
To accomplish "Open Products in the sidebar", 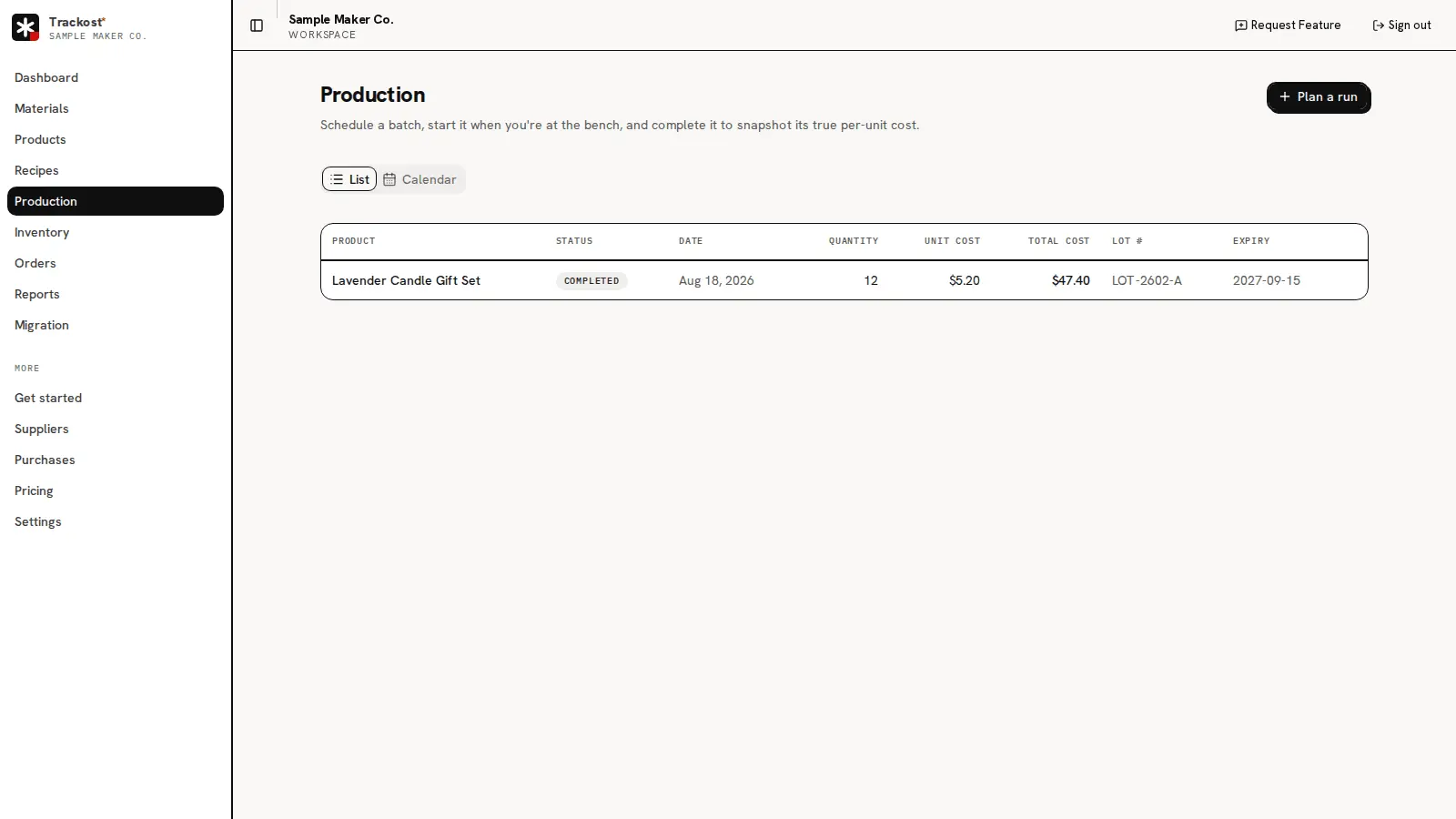I will click(116, 139).
